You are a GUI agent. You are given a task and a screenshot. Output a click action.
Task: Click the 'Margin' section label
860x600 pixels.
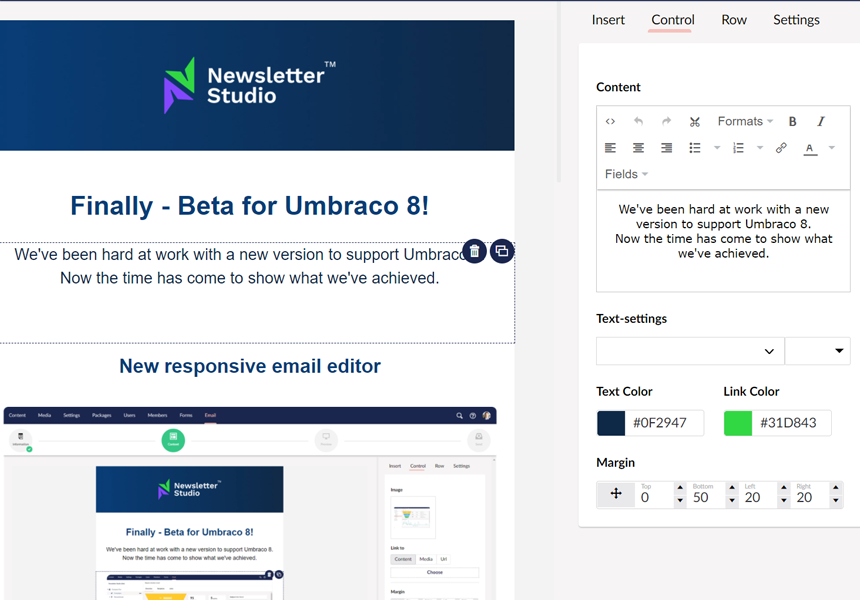tap(615, 463)
